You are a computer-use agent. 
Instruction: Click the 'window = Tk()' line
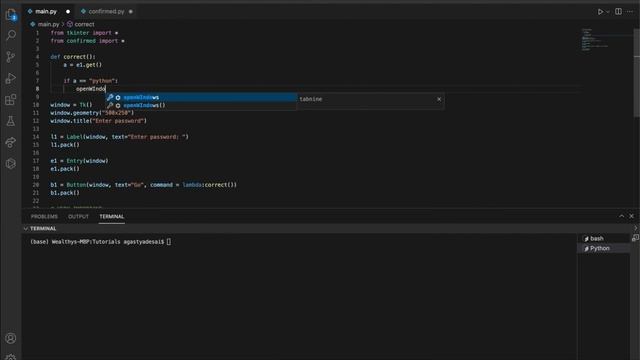point(71,105)
